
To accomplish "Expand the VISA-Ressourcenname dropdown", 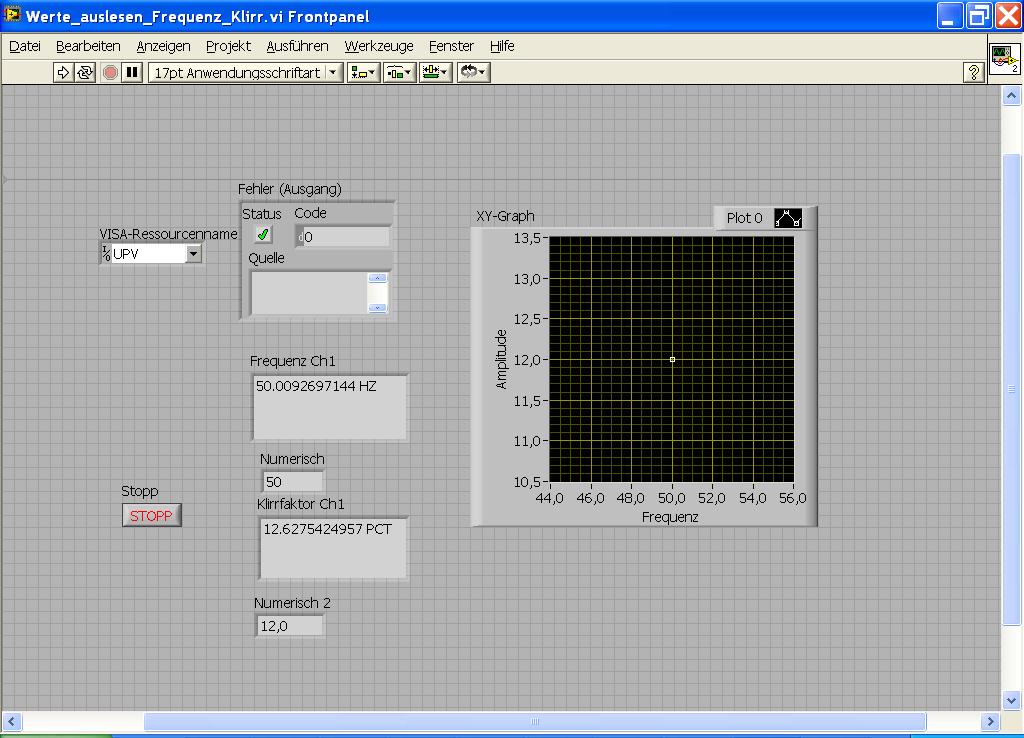I will click(194, 254).
